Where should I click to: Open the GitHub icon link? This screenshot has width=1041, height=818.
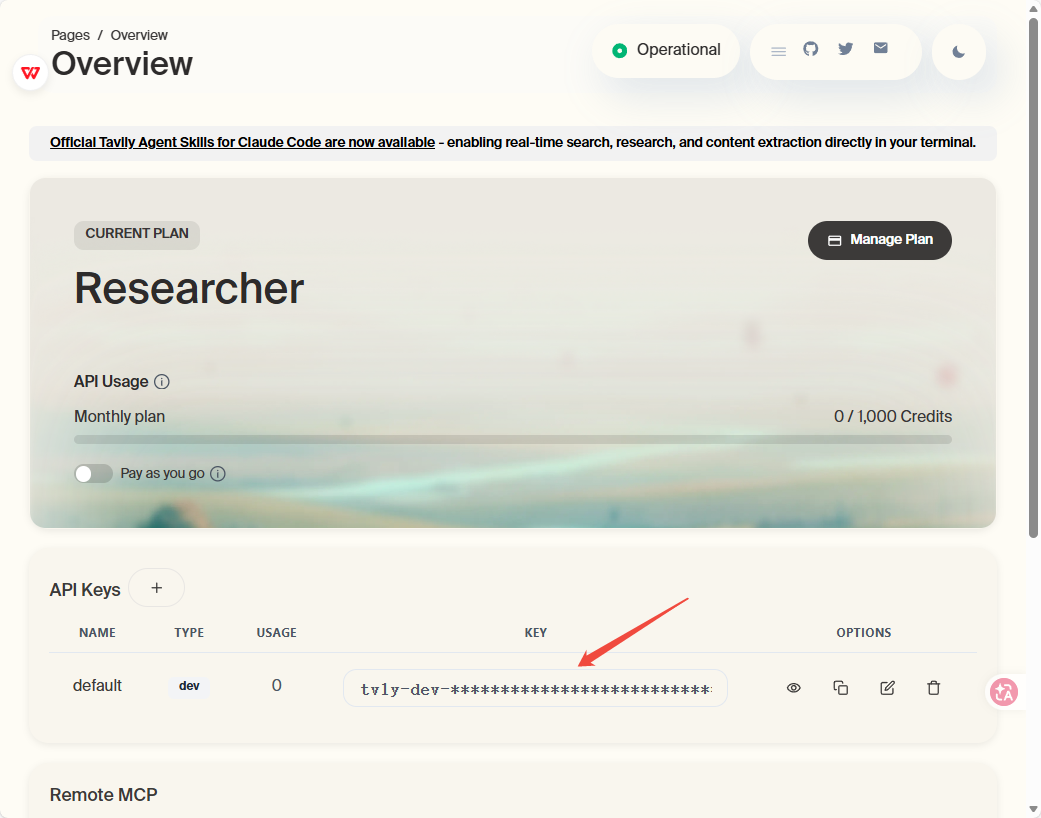pos(811,48)
